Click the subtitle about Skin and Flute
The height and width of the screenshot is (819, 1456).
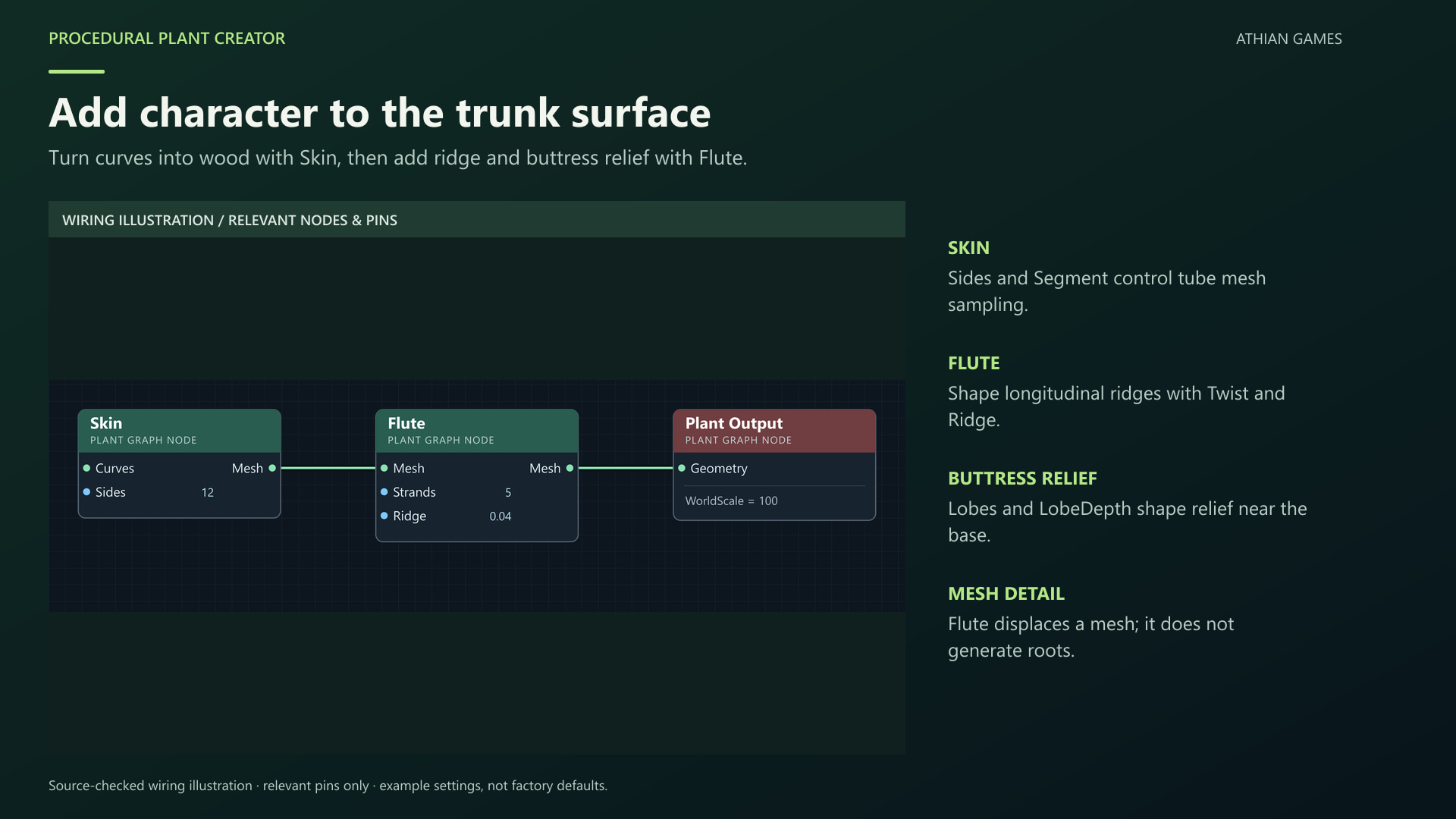pyautogui.click(x=398, y=158)
